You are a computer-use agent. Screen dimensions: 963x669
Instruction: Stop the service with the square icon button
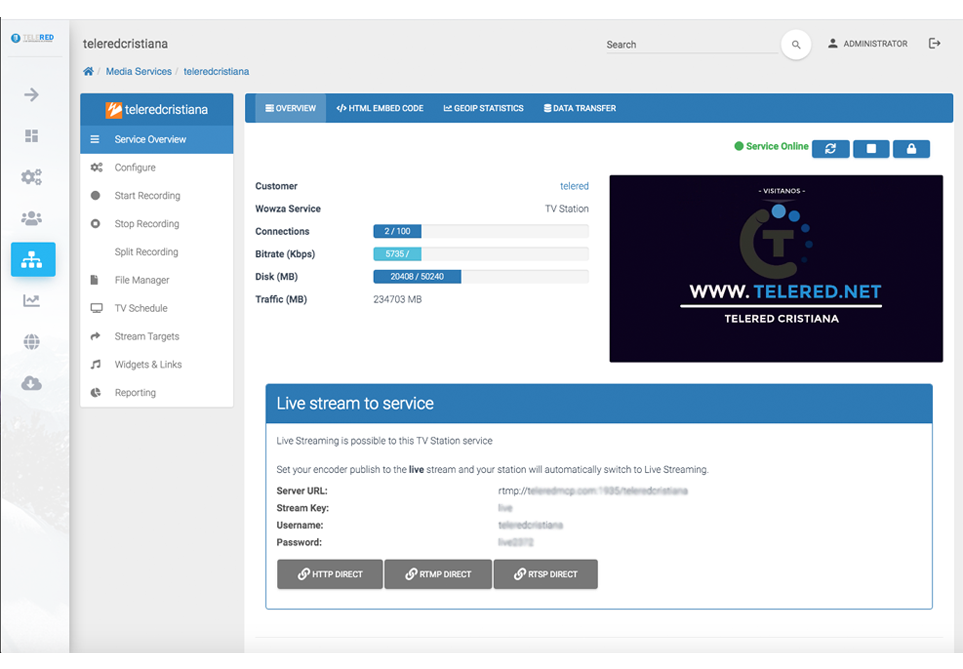point(871,149)
